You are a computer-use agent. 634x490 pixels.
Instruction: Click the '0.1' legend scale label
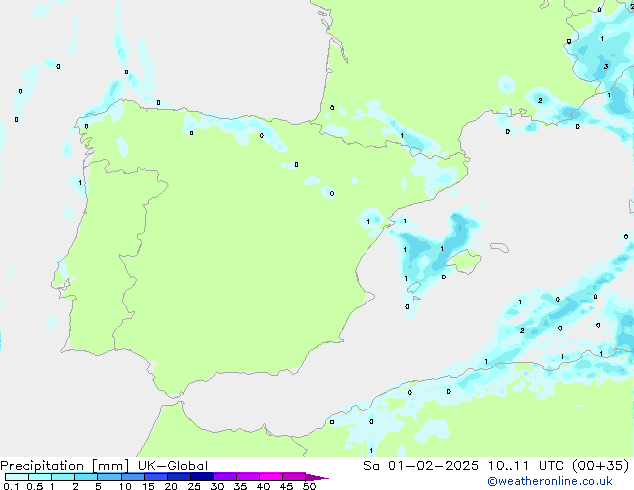pyautogui.click(x=11, y=486)
